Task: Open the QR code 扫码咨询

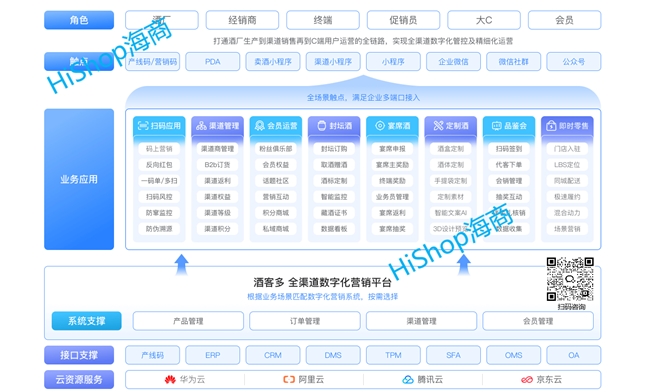Action: click(570, 279)
